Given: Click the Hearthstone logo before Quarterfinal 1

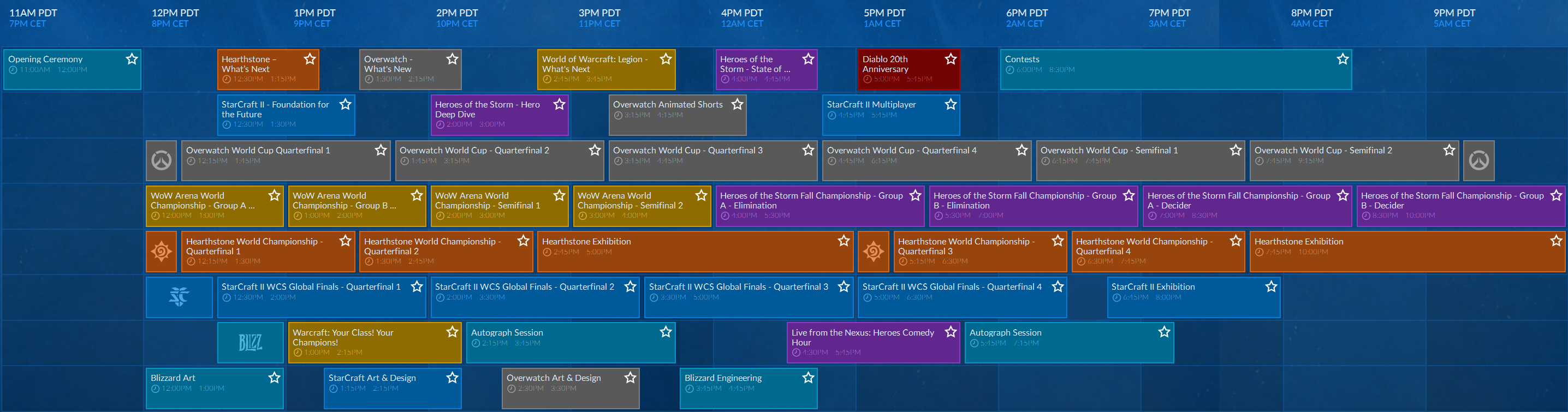Looking at the screenshot, I should 161,252.
